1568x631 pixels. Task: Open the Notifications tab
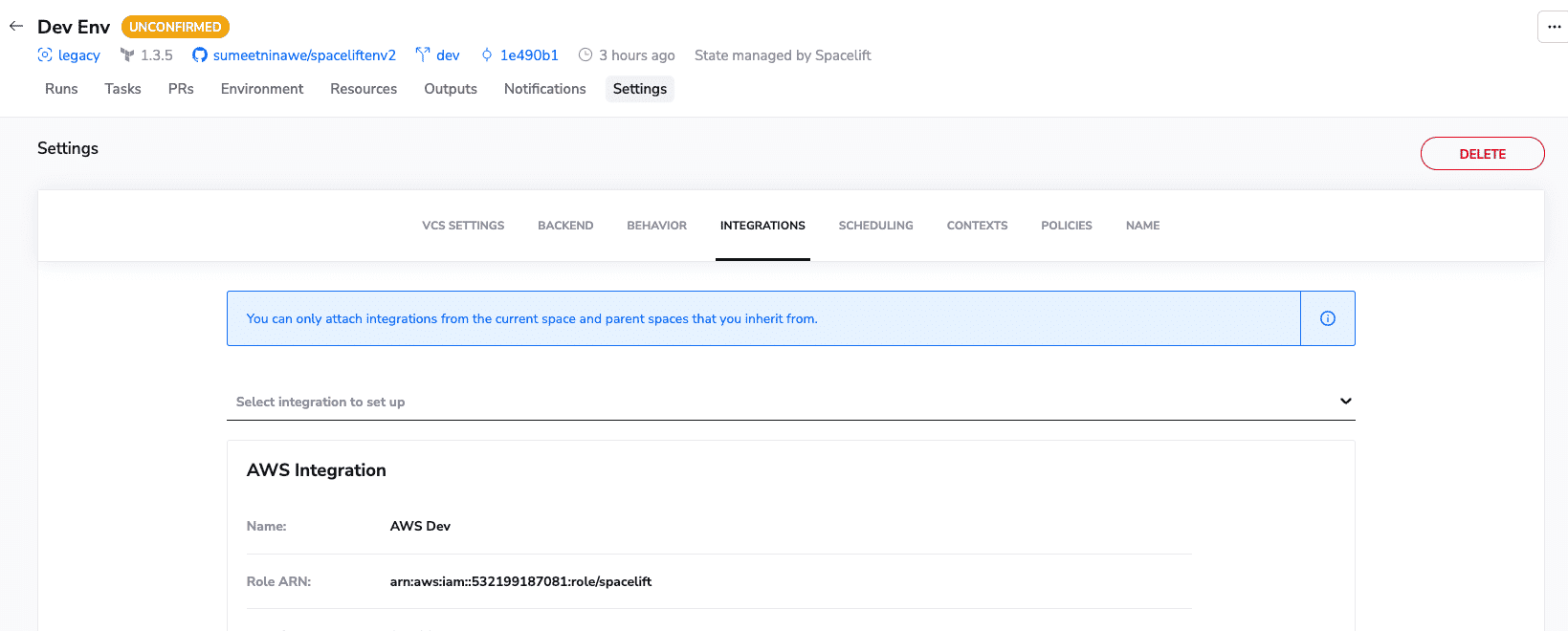(545, 89)
